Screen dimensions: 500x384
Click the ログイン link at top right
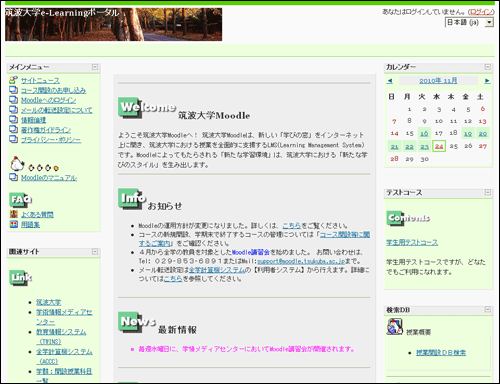click(481, 12)
